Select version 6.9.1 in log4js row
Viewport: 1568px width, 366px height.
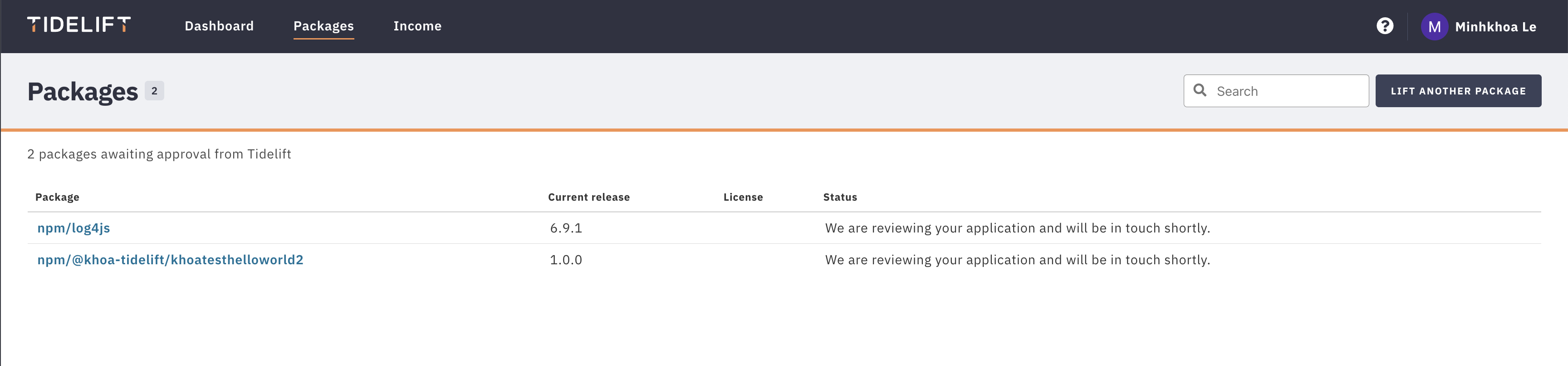point(566,228)
